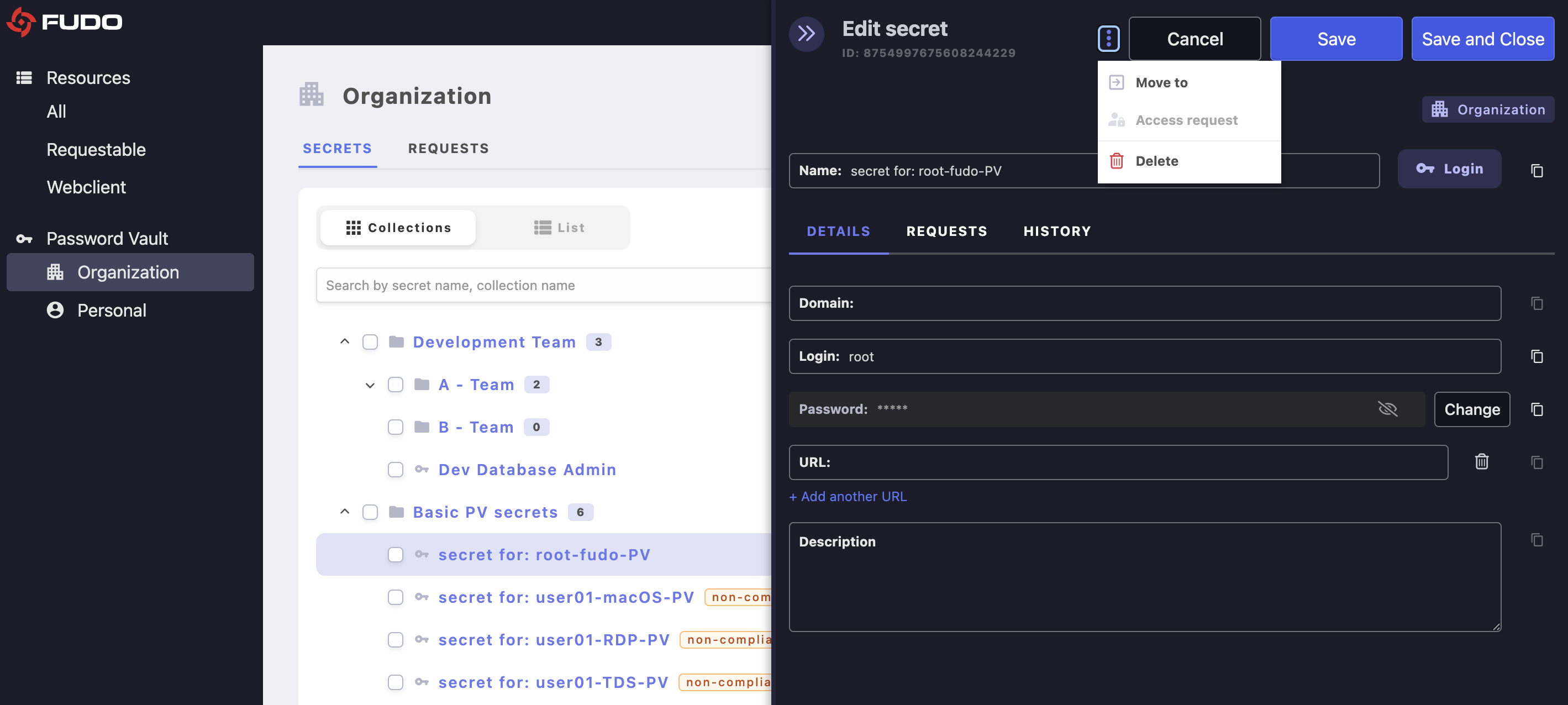Click the A - Team folder icon
Screen dimensions: 1568x705
[422, 384]
